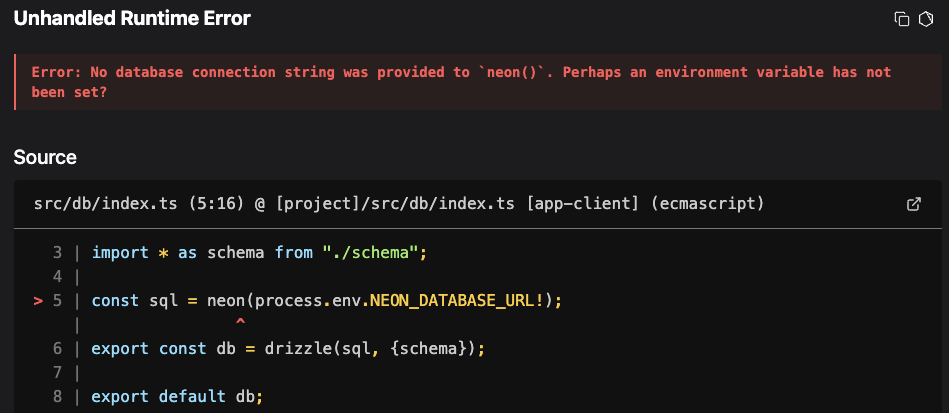Click the src/db/index.ts file path
949x413 pixels.
tap(92, 204)
